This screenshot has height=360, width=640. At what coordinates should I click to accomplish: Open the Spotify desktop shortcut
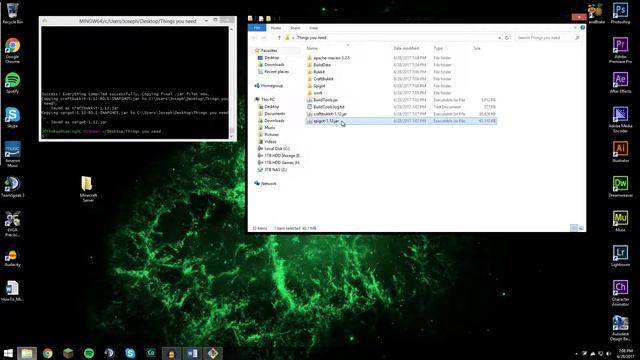[13, 83]
